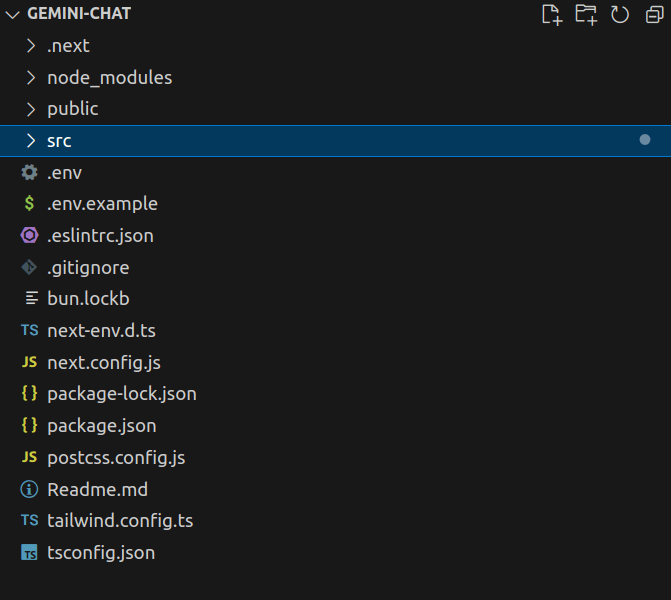Expand the .next folder chevron

(30, 46)
